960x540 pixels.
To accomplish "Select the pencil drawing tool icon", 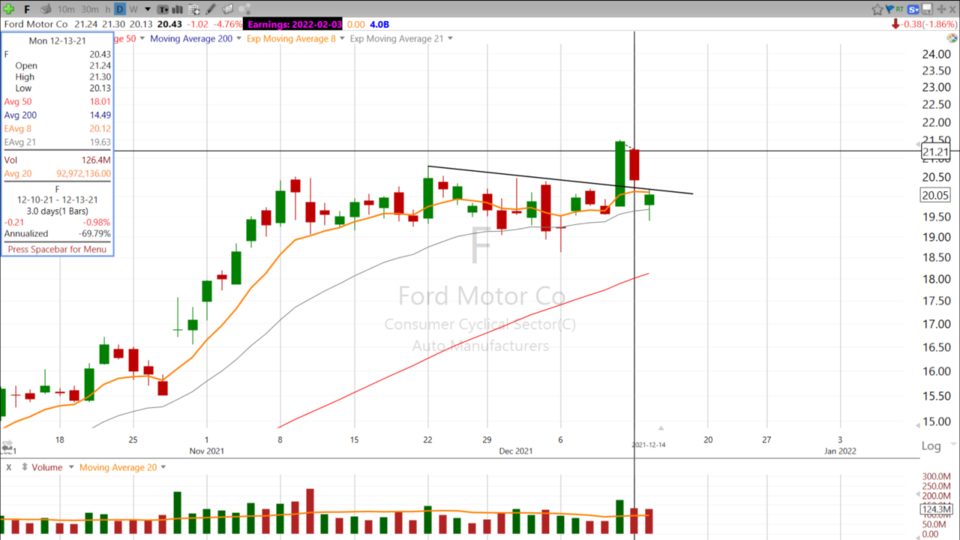I will click(211, 9).
